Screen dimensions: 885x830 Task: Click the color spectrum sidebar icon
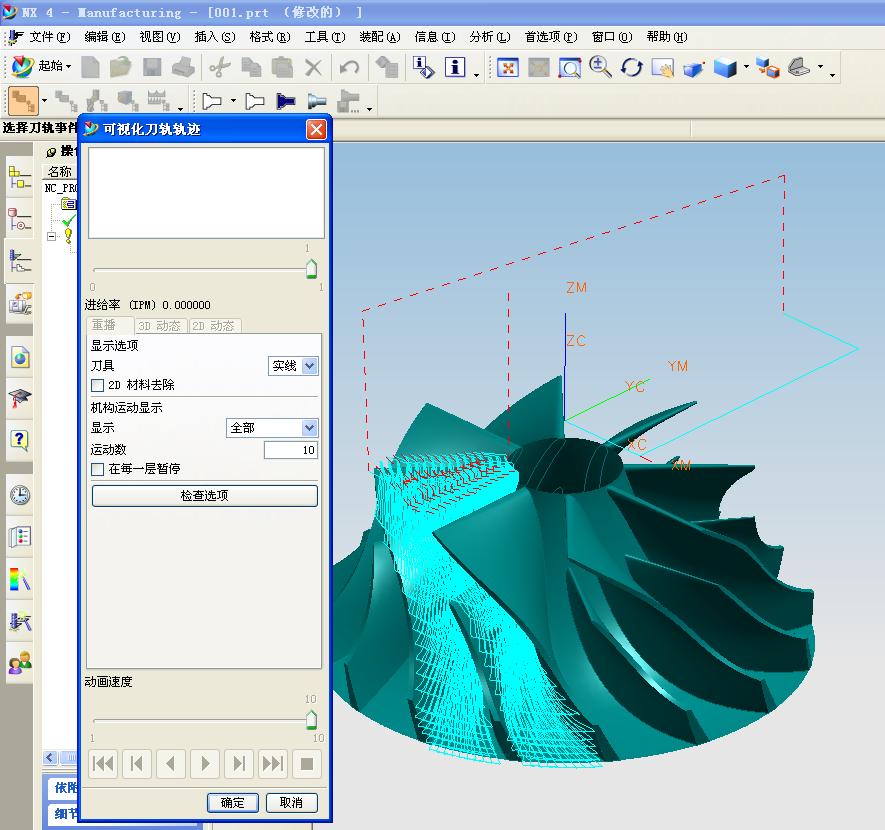point(20,579)
